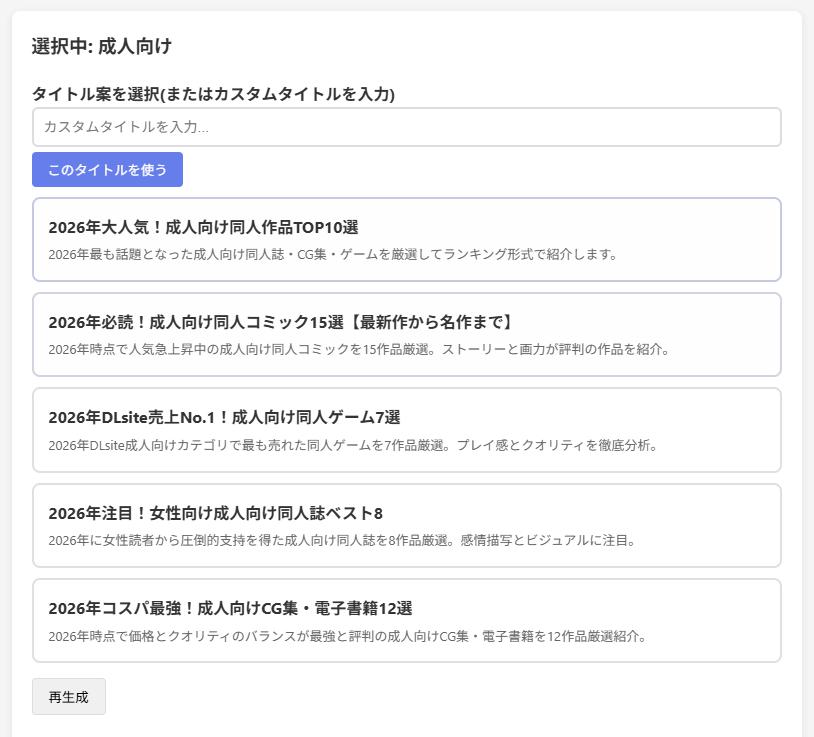This screenshot has height=737, width=814.
Task: Select the 成人向け同人コミック15選 title
Action: [x=281, y=322]
